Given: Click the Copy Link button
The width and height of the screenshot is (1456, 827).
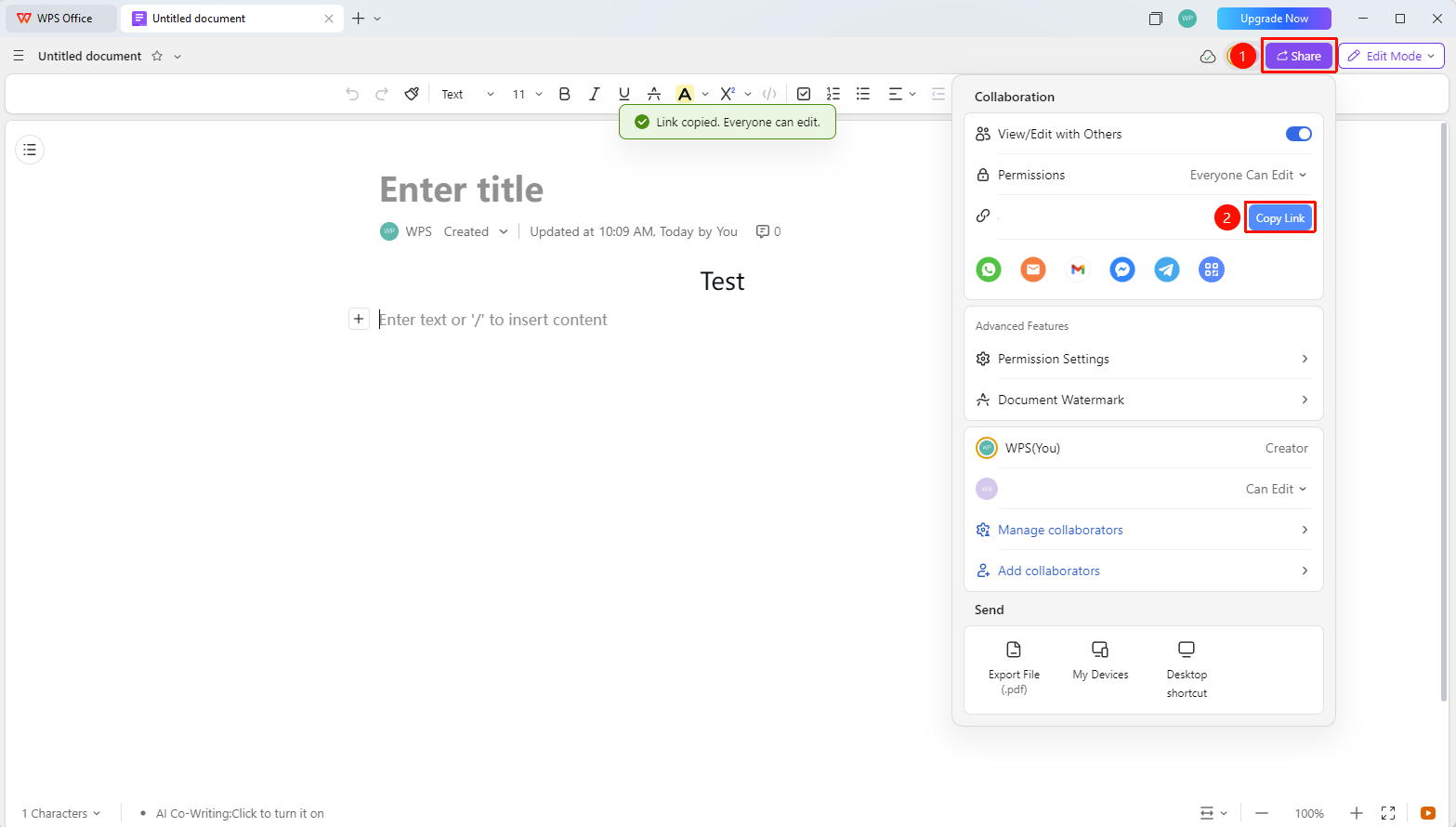Looking at the screenshot, I should 1279,217.
